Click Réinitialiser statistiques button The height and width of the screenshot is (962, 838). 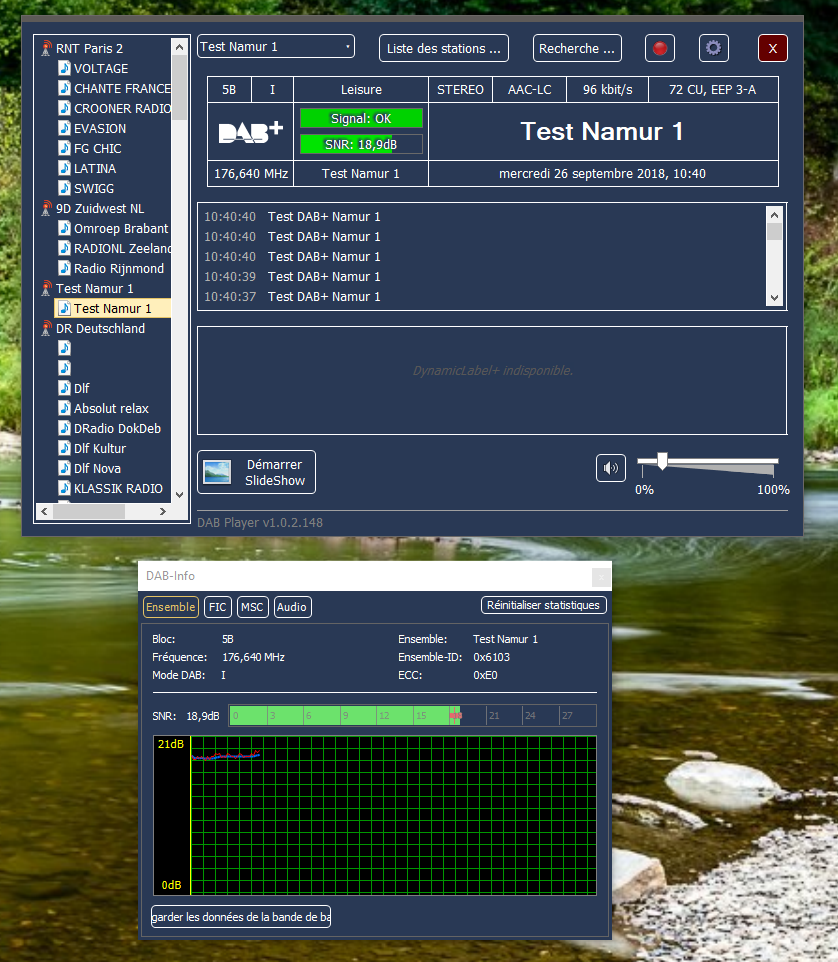click(x=544, y=605)
